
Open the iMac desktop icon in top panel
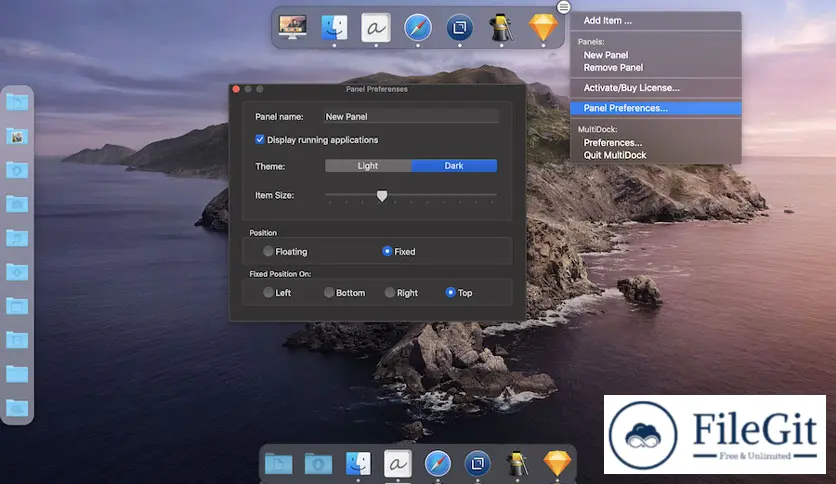pyautogui.click(x=292, y=27)
